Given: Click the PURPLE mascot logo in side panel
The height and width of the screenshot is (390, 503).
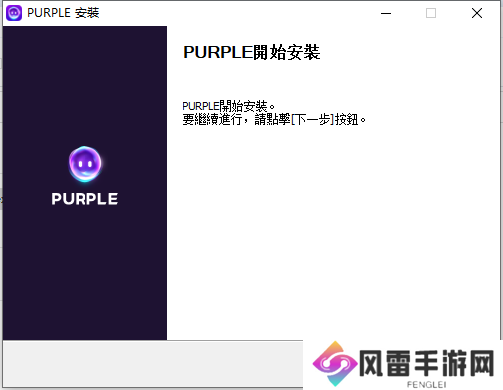Looking at the screenshot, I should (x=85, y=164).
